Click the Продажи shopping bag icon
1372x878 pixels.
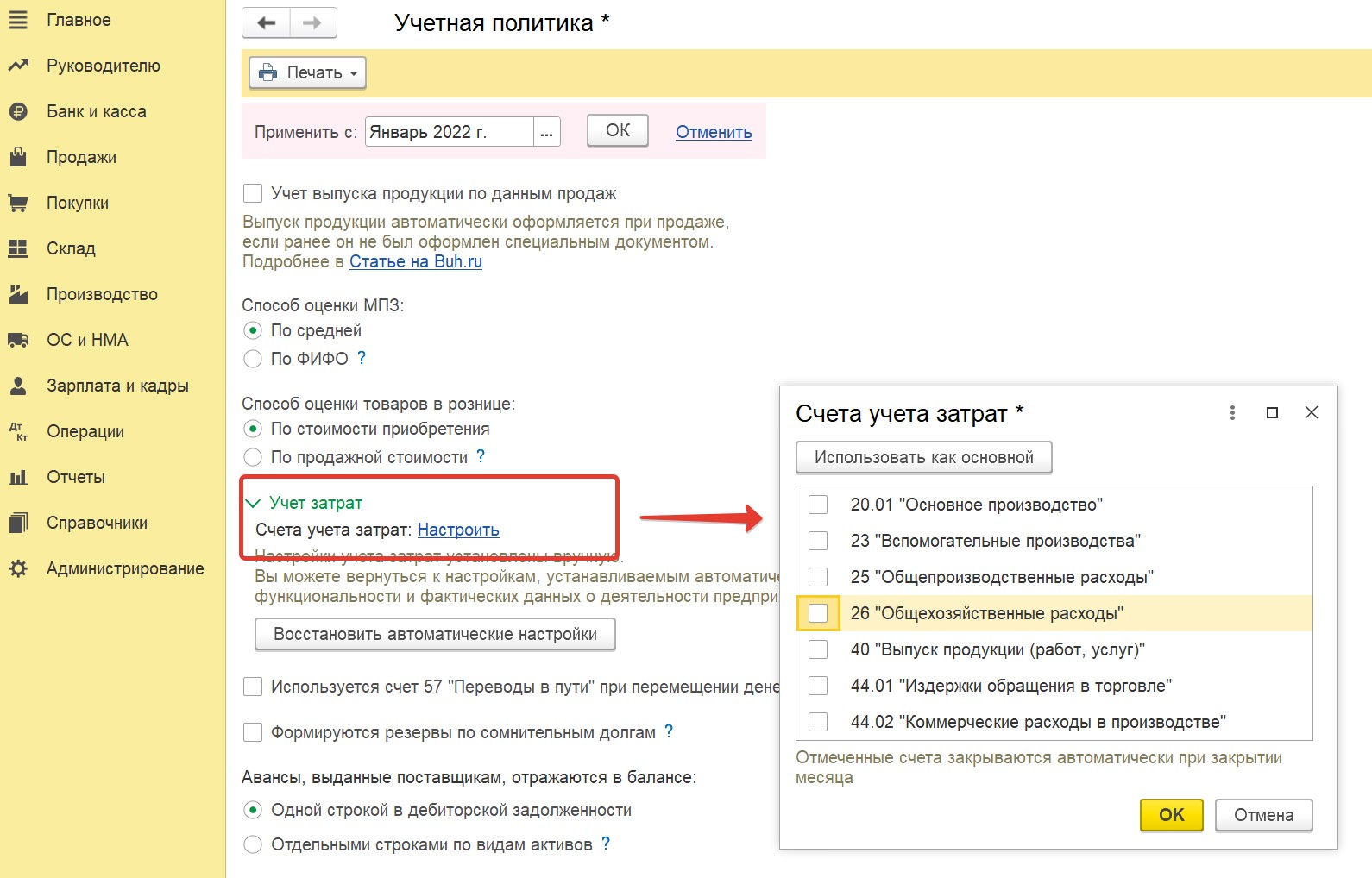[18, 157]
